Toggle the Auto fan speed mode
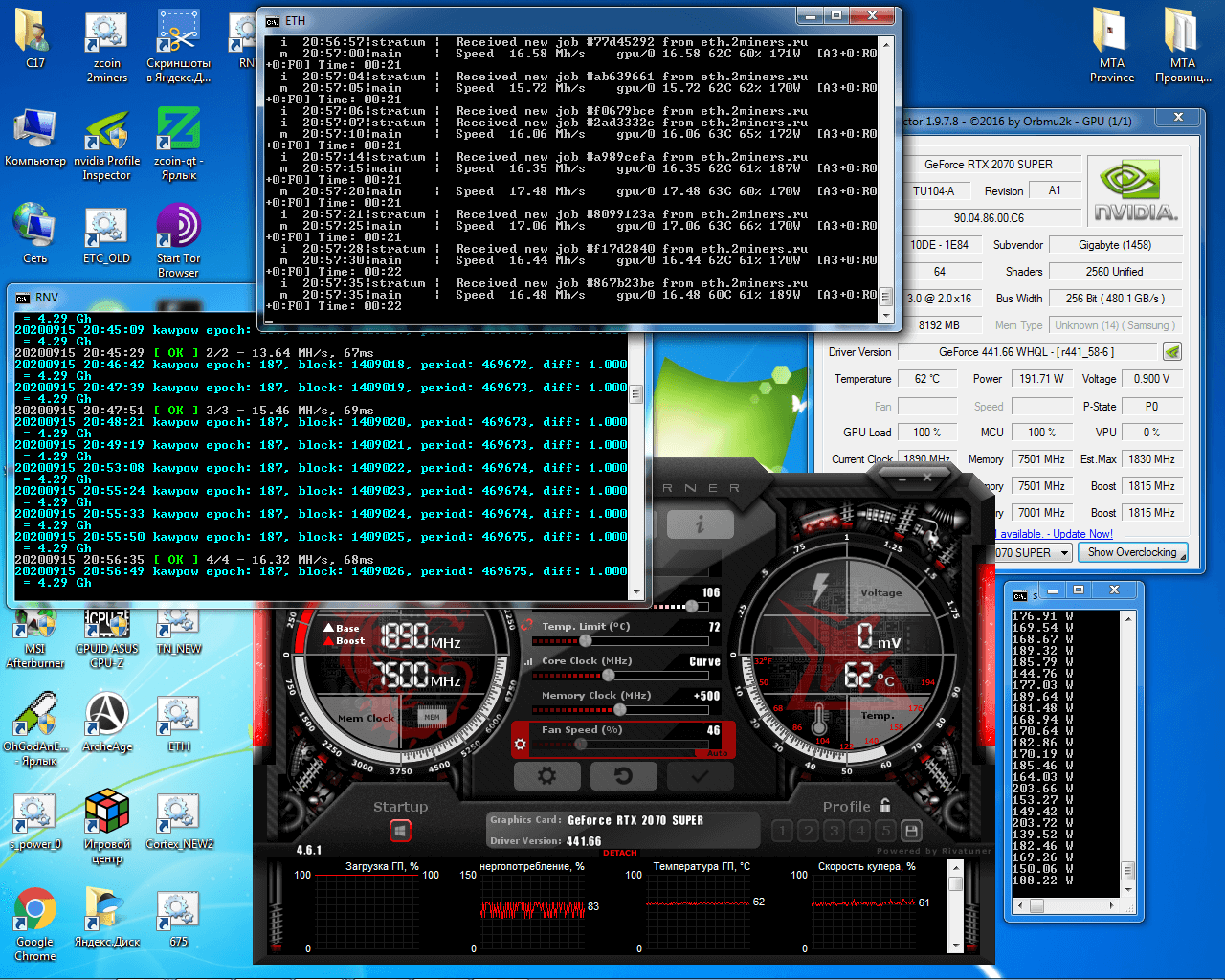Viewport: 1225px width, 980px height. pyautogui.click(x=717, y=753)
